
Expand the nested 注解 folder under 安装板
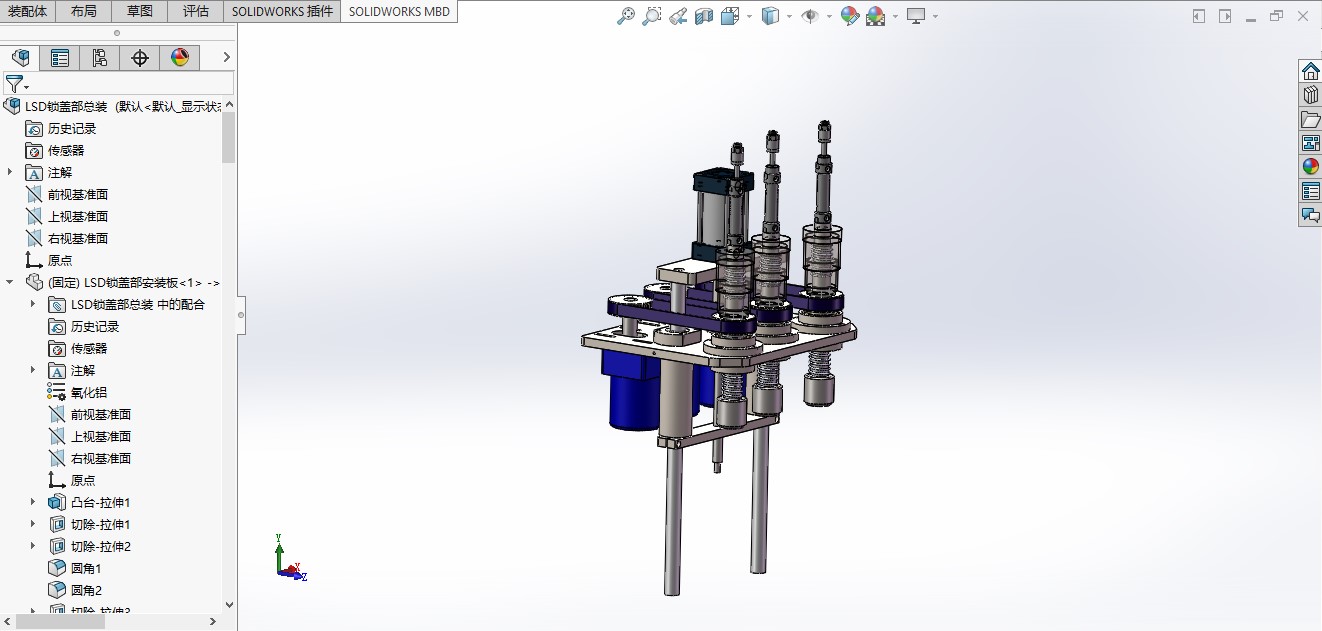[33, 370]
